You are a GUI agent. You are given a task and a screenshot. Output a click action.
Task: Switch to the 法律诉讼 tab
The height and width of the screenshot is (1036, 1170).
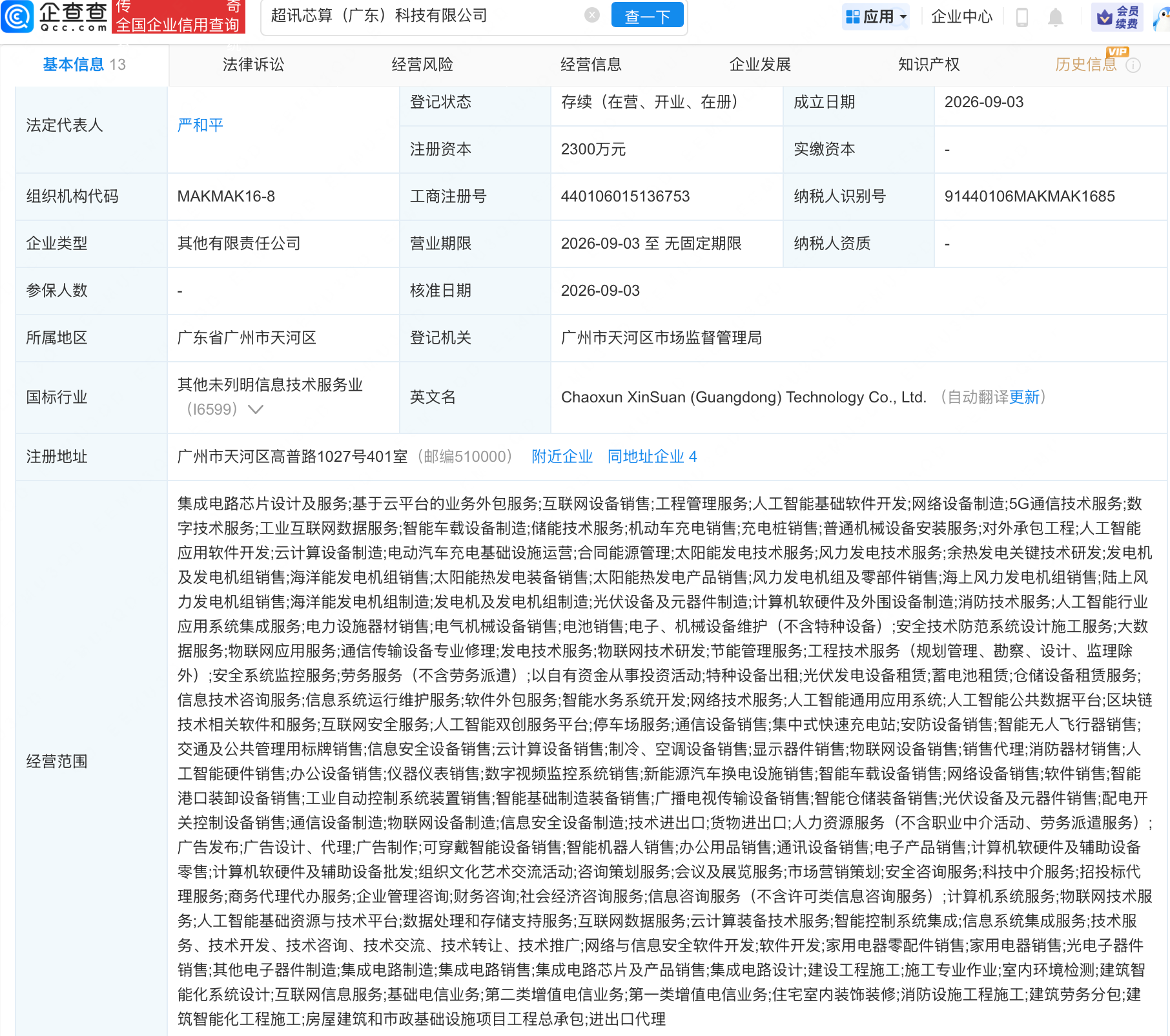(x=253, y=65)
